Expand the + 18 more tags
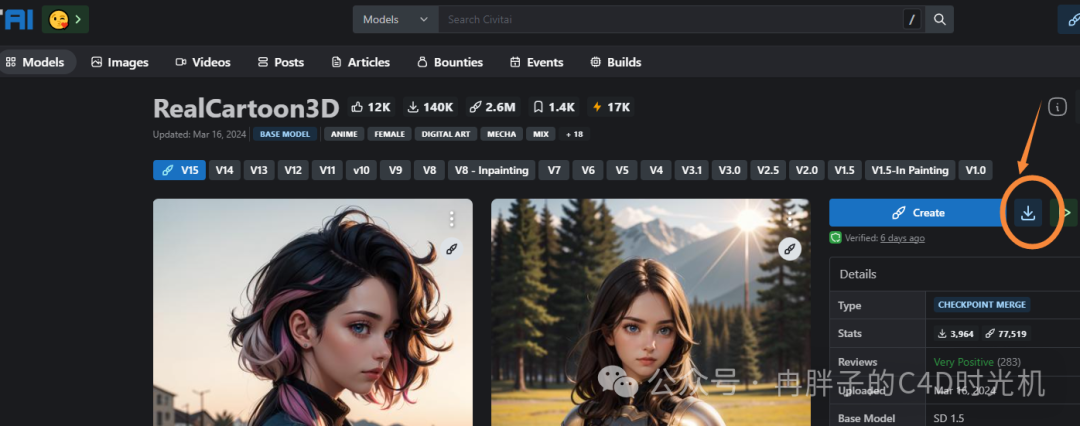Viewport: 1080px width, 426px height. [x=574, y=134]
